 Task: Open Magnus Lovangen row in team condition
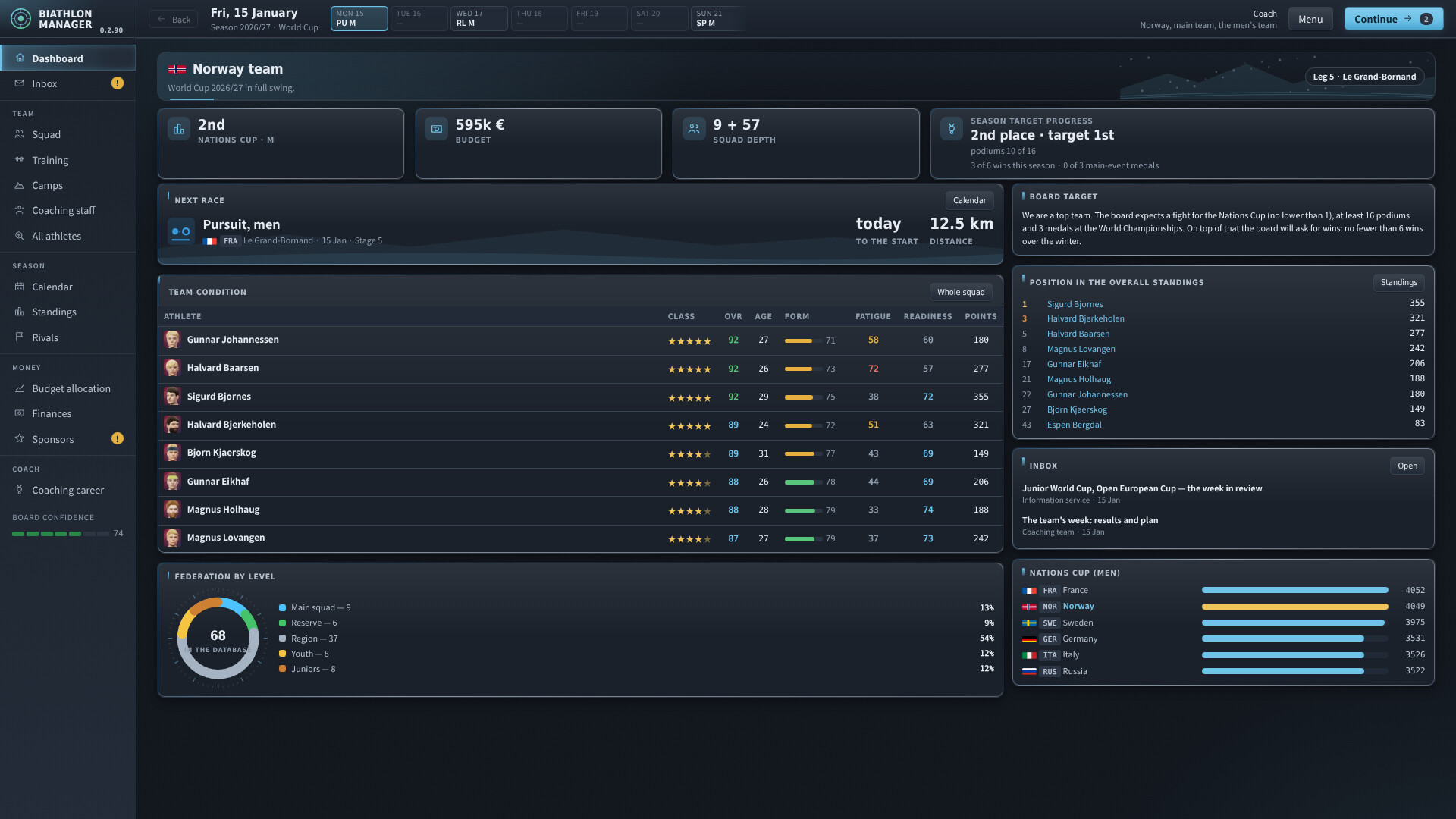580,538
